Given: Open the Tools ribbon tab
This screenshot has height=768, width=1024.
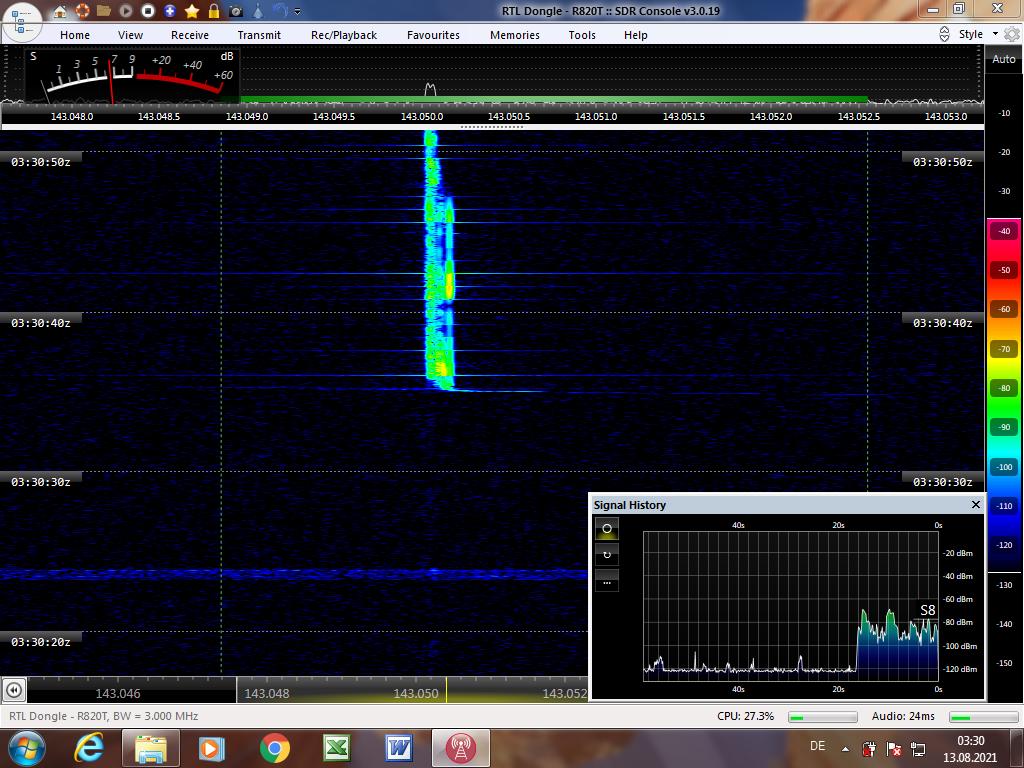Looking at the screenshot, I should coord(582,35).
